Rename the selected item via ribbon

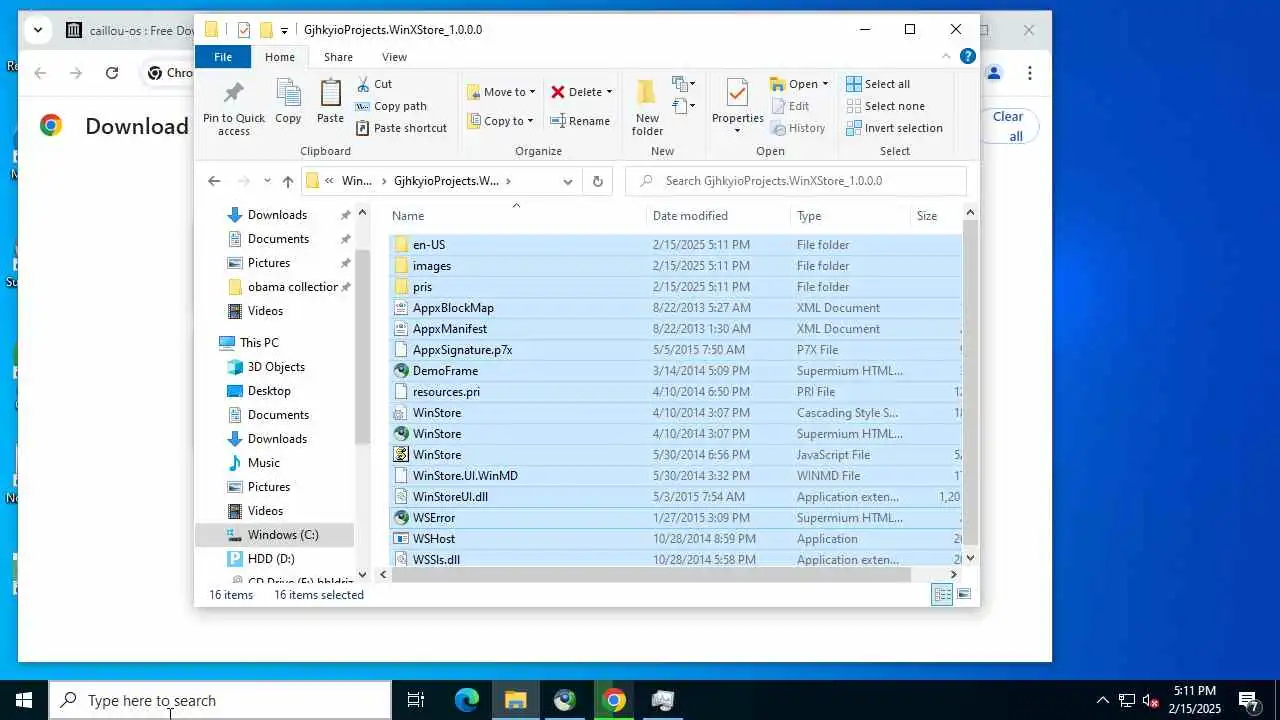pyautogui.click(x=580, y=121)
